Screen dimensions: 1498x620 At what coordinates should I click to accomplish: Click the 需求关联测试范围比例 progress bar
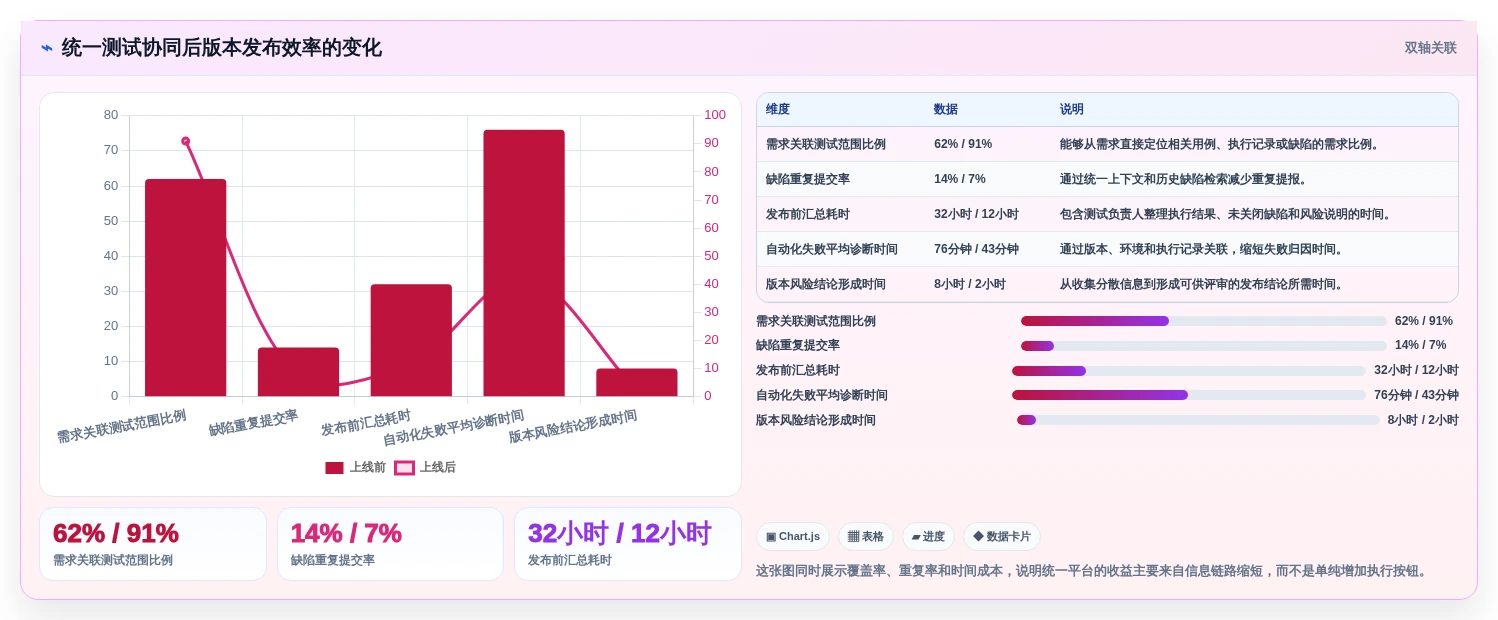[x=1204, y=321]
